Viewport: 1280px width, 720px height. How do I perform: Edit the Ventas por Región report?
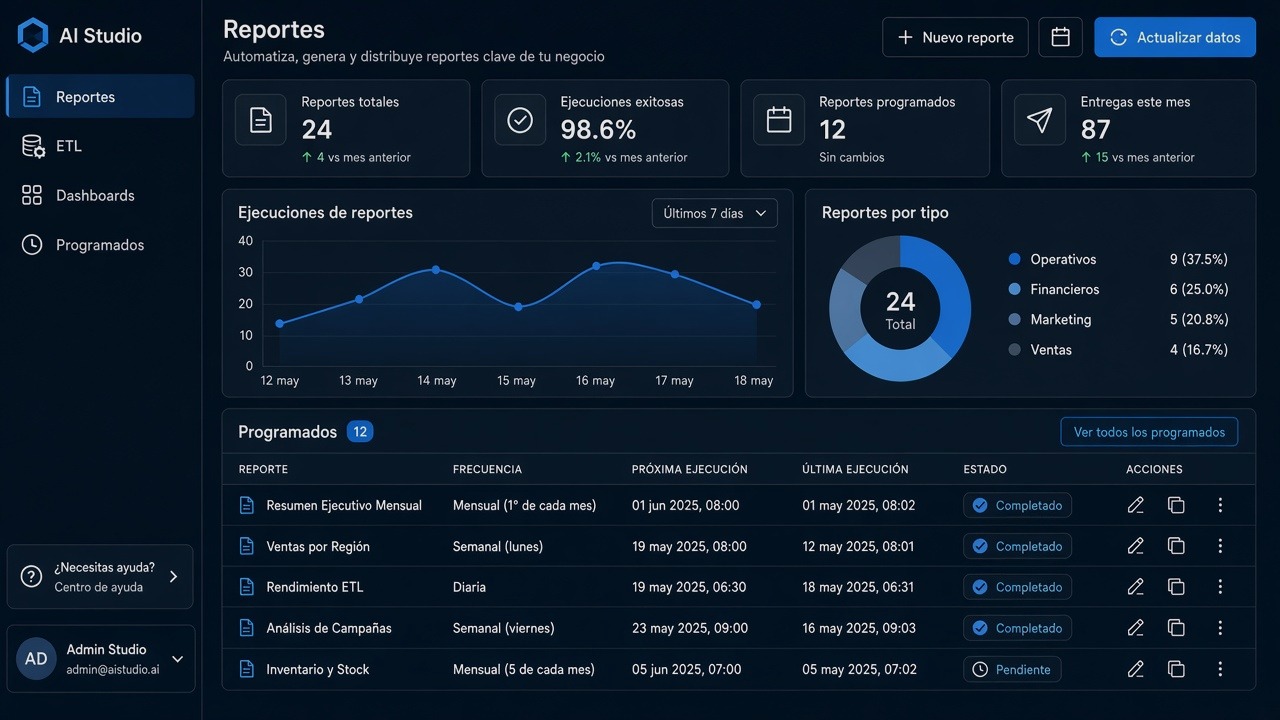coord(1135,546)
